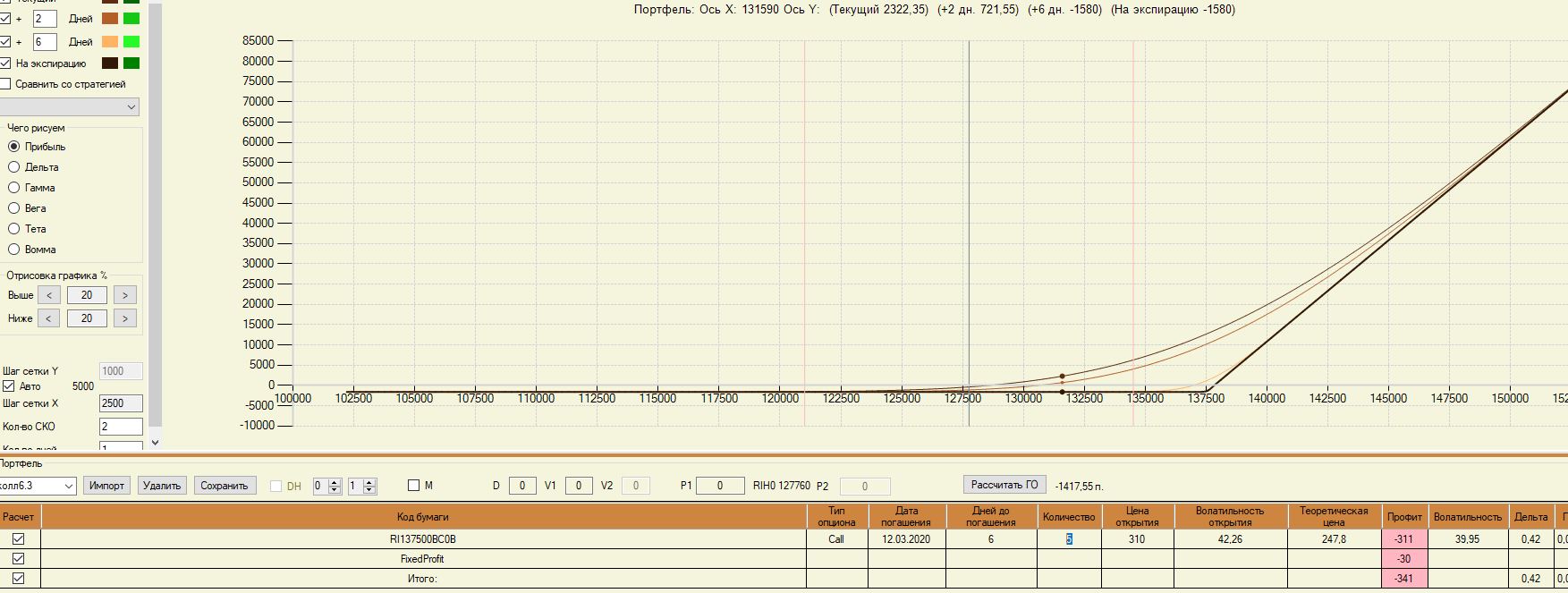The image size is (1568, 593).
Task: Click the dark brown swatch for 'На экспирацию'
Action: point(110,64)
